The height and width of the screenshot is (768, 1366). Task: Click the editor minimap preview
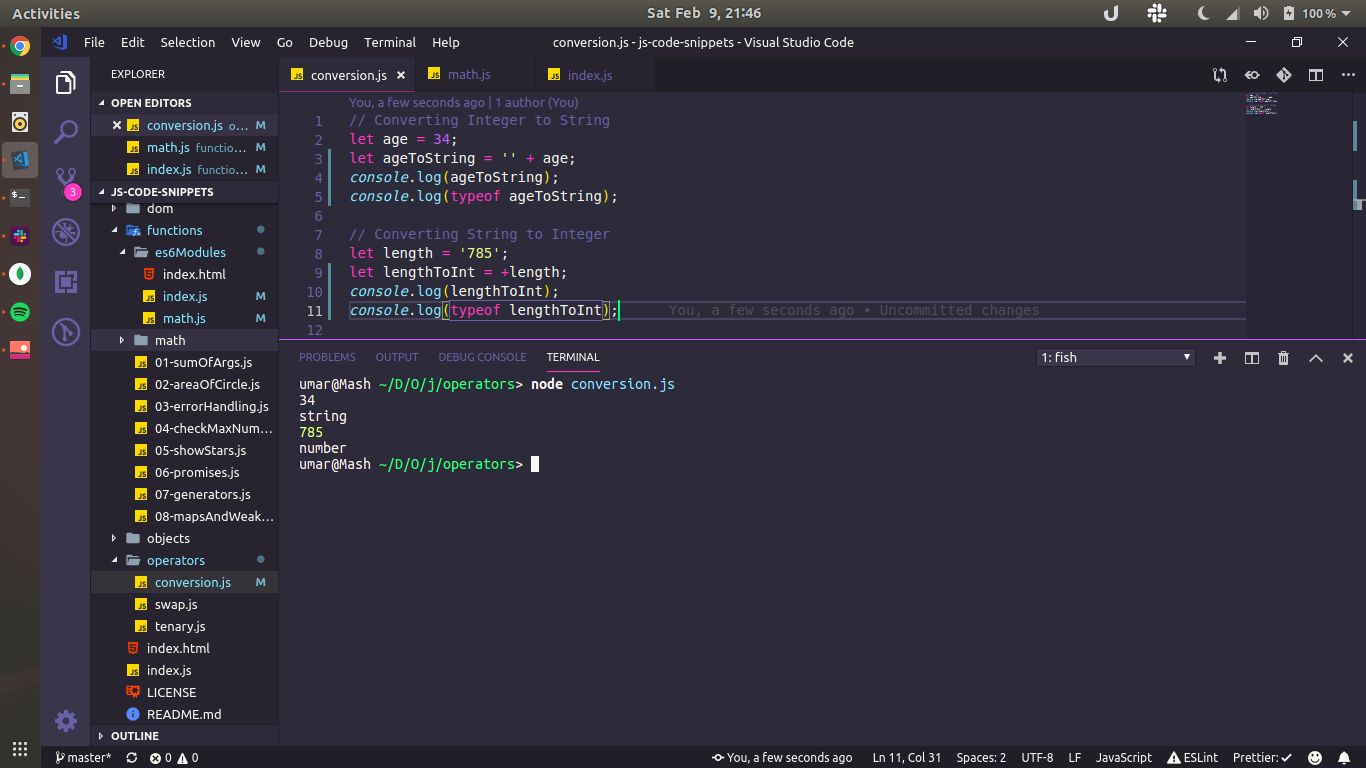[1262, 104]
